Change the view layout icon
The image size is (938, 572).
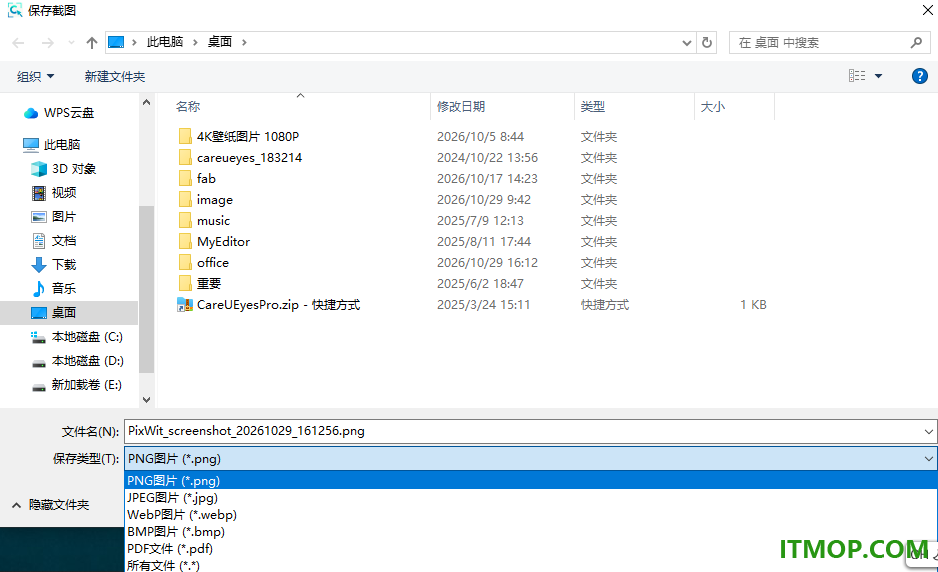857,75
